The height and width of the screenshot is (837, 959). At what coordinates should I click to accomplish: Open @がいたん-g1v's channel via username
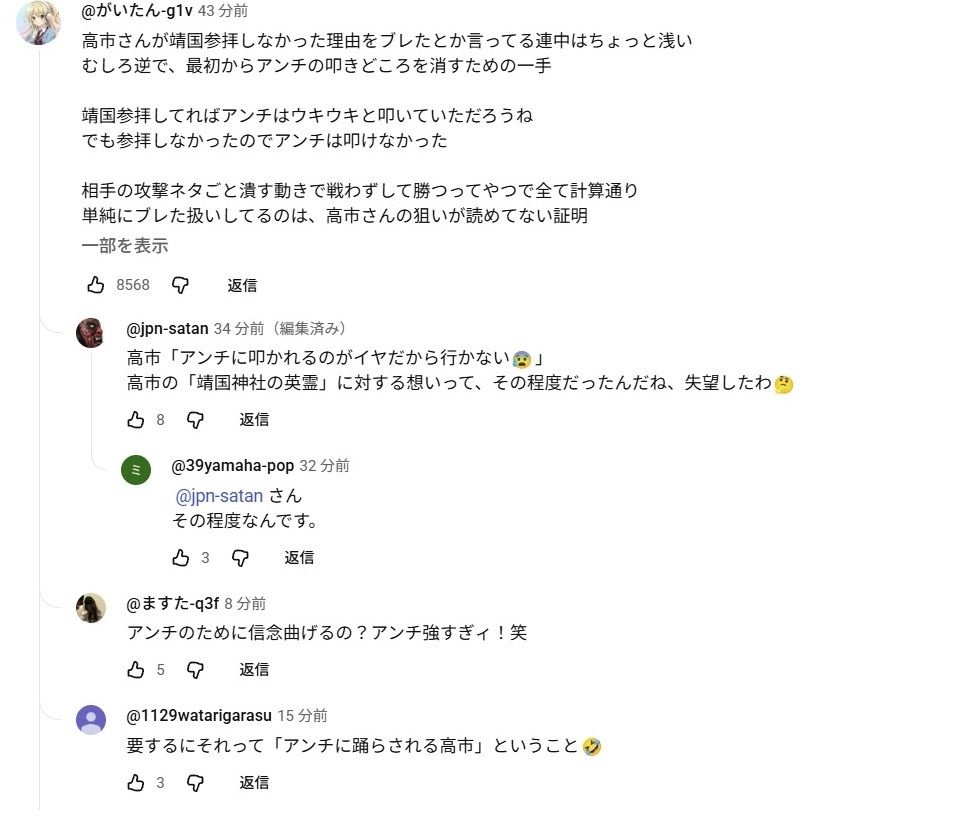pyautogui.click(x=138, y=11)
